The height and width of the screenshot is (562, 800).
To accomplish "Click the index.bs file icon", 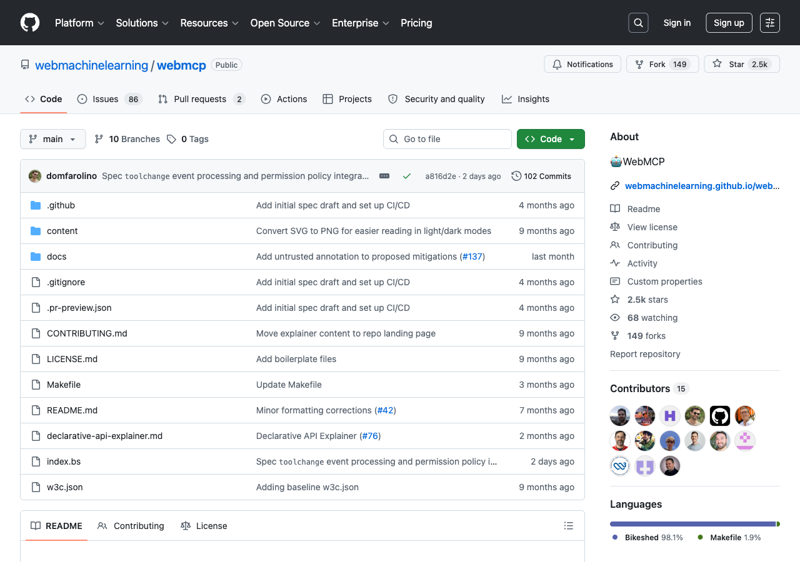I will (36, 462).
